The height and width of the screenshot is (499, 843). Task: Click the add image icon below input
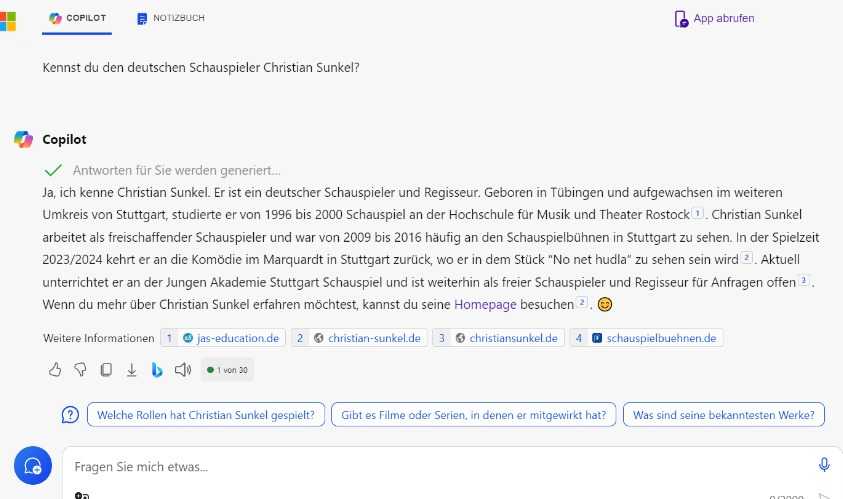click(x=82, y=496)
